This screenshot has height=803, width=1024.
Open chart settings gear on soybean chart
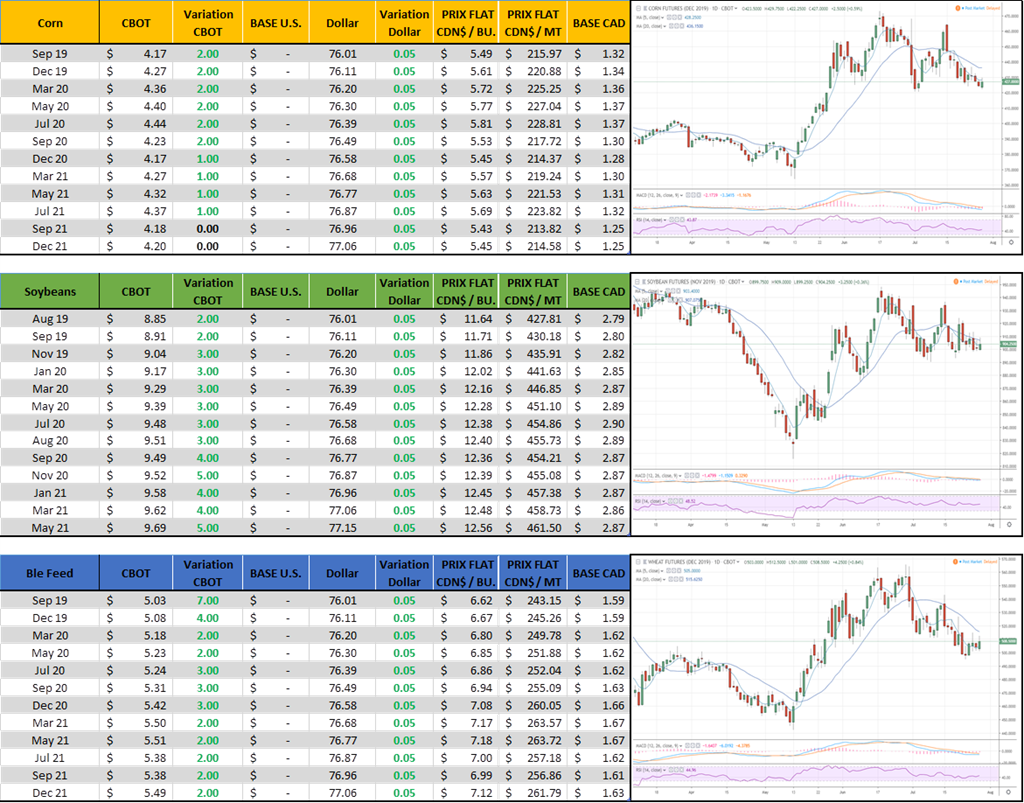(1010, 523)
